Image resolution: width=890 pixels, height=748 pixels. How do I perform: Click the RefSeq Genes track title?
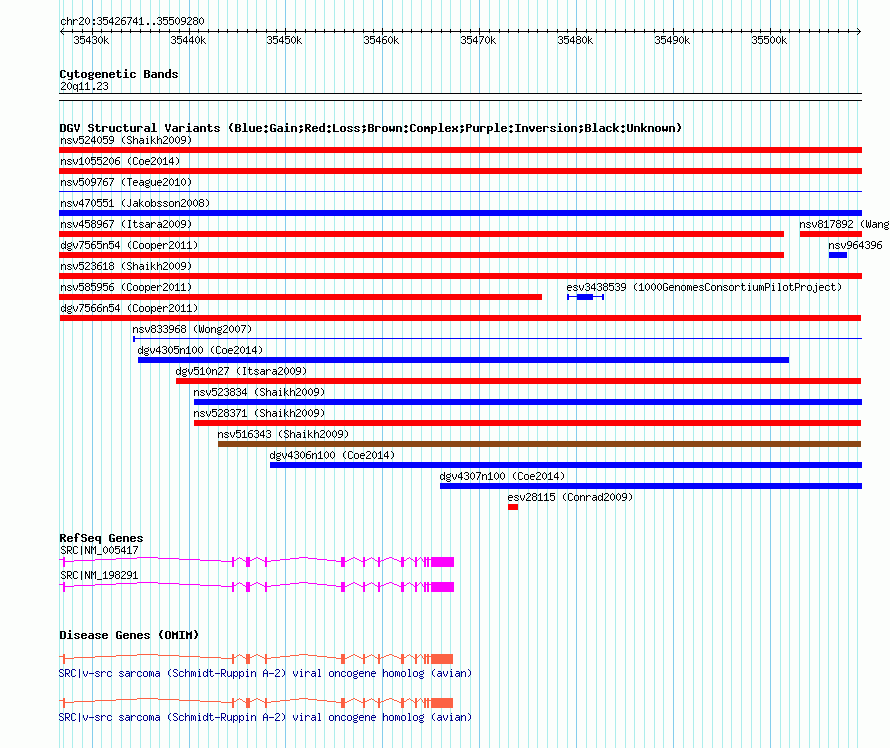pos(101,538)
